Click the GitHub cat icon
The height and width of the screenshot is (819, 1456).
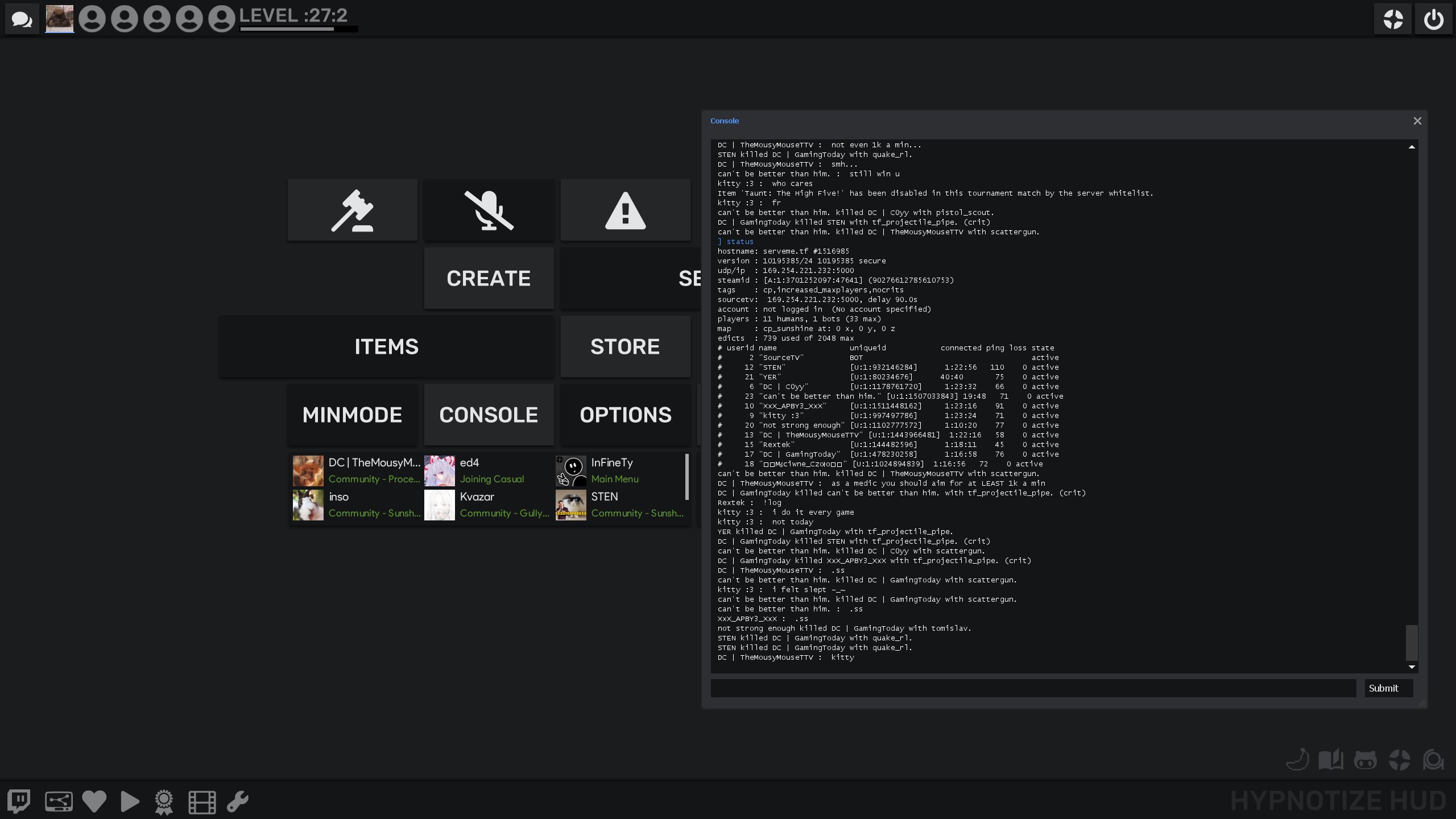[1365, 760]
